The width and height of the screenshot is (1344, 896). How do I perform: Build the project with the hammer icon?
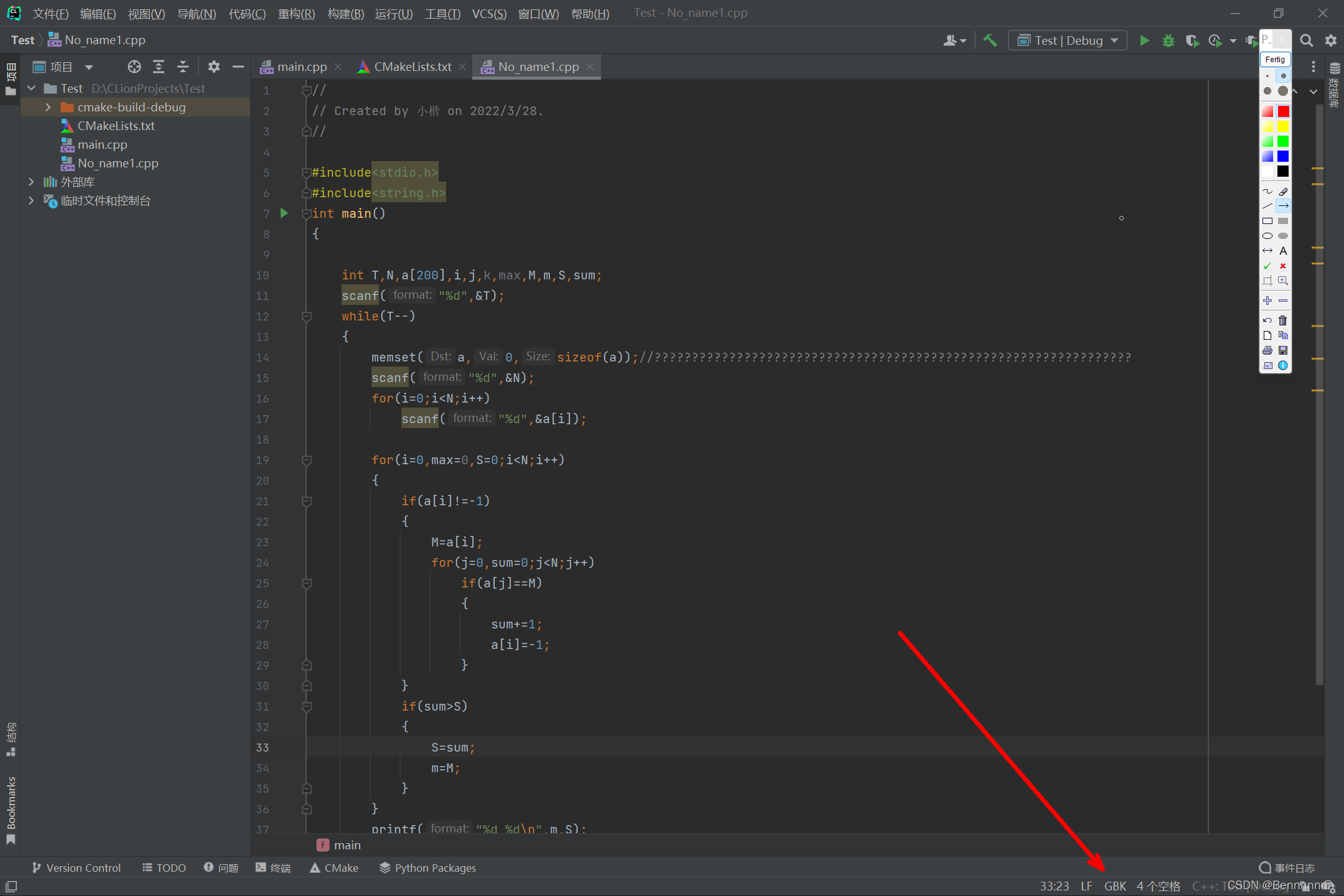(x=989, y=40)
